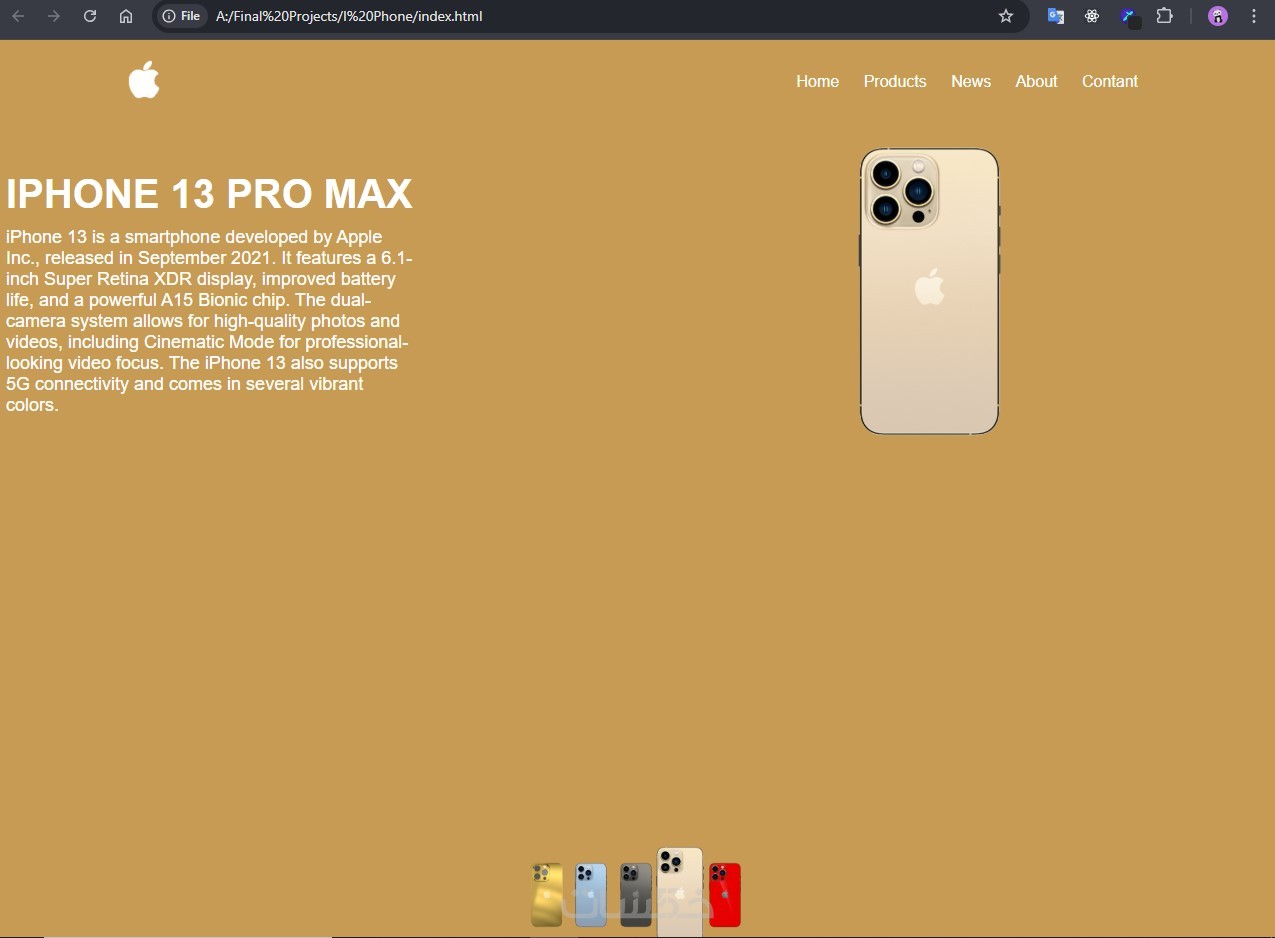1275x938 pixels.
Task: Open the News nav link
Action: click(971, 81)
